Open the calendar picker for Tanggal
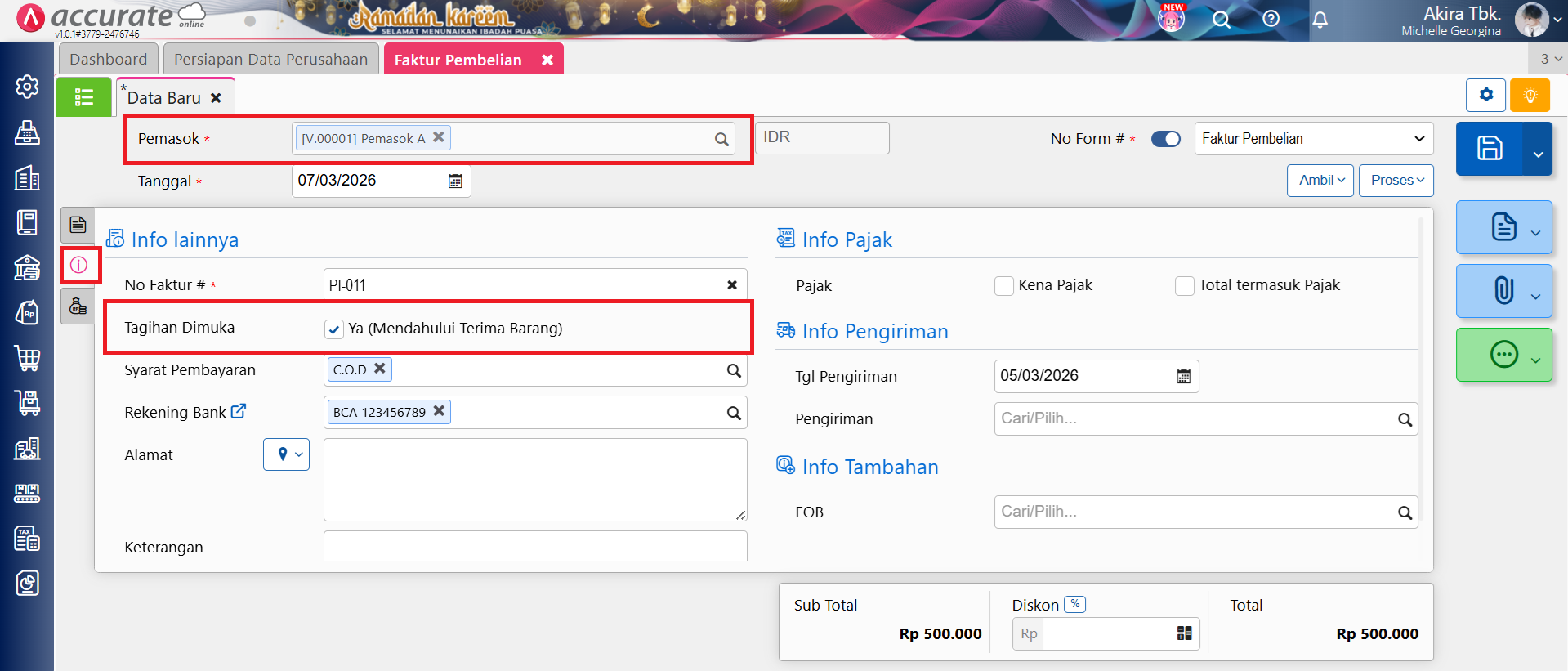This screenshot has height=671, width=1568. coord(455,181)
